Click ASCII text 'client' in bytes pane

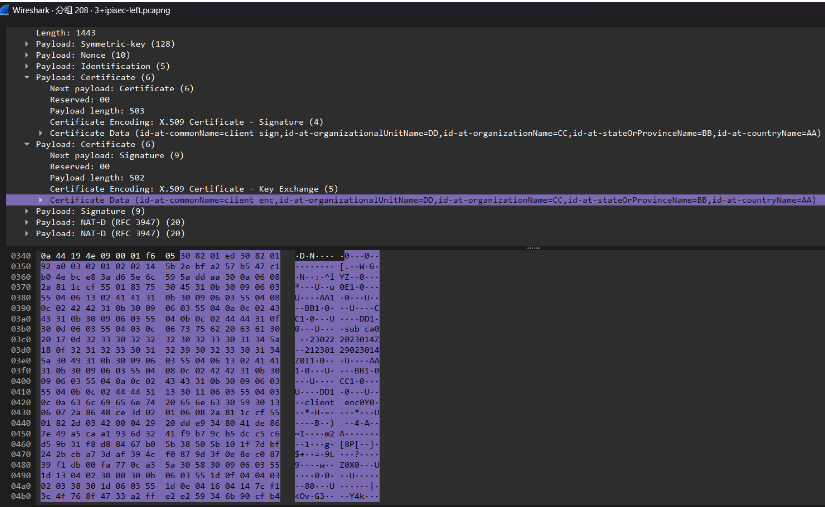[319, 402]
